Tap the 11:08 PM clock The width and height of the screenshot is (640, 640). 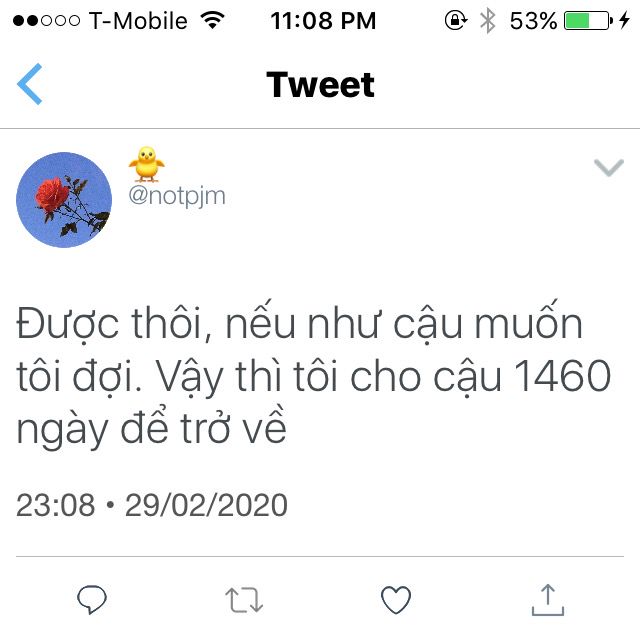tap(323, 21)
